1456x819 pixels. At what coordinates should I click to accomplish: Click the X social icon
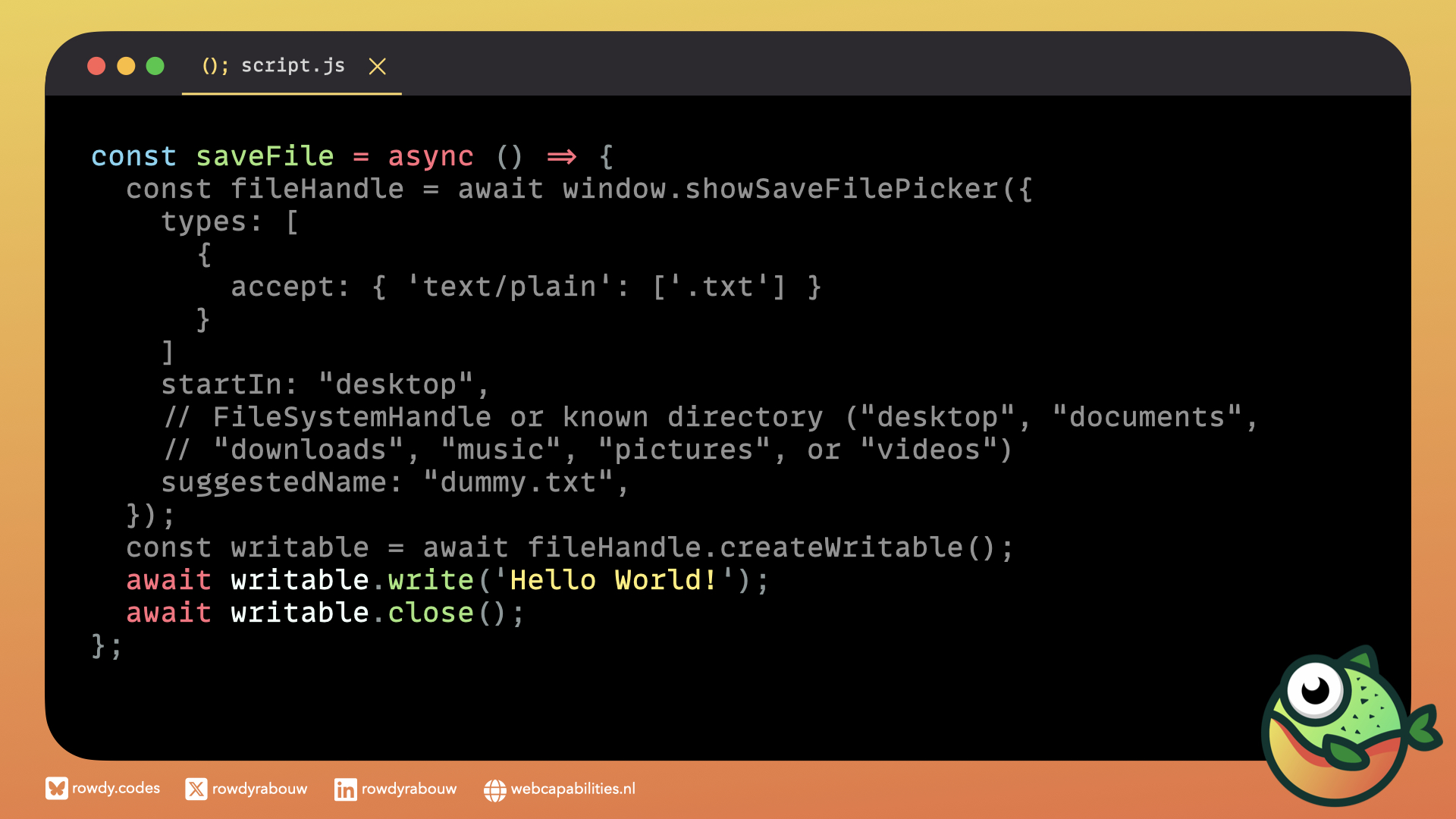(196, 789)
